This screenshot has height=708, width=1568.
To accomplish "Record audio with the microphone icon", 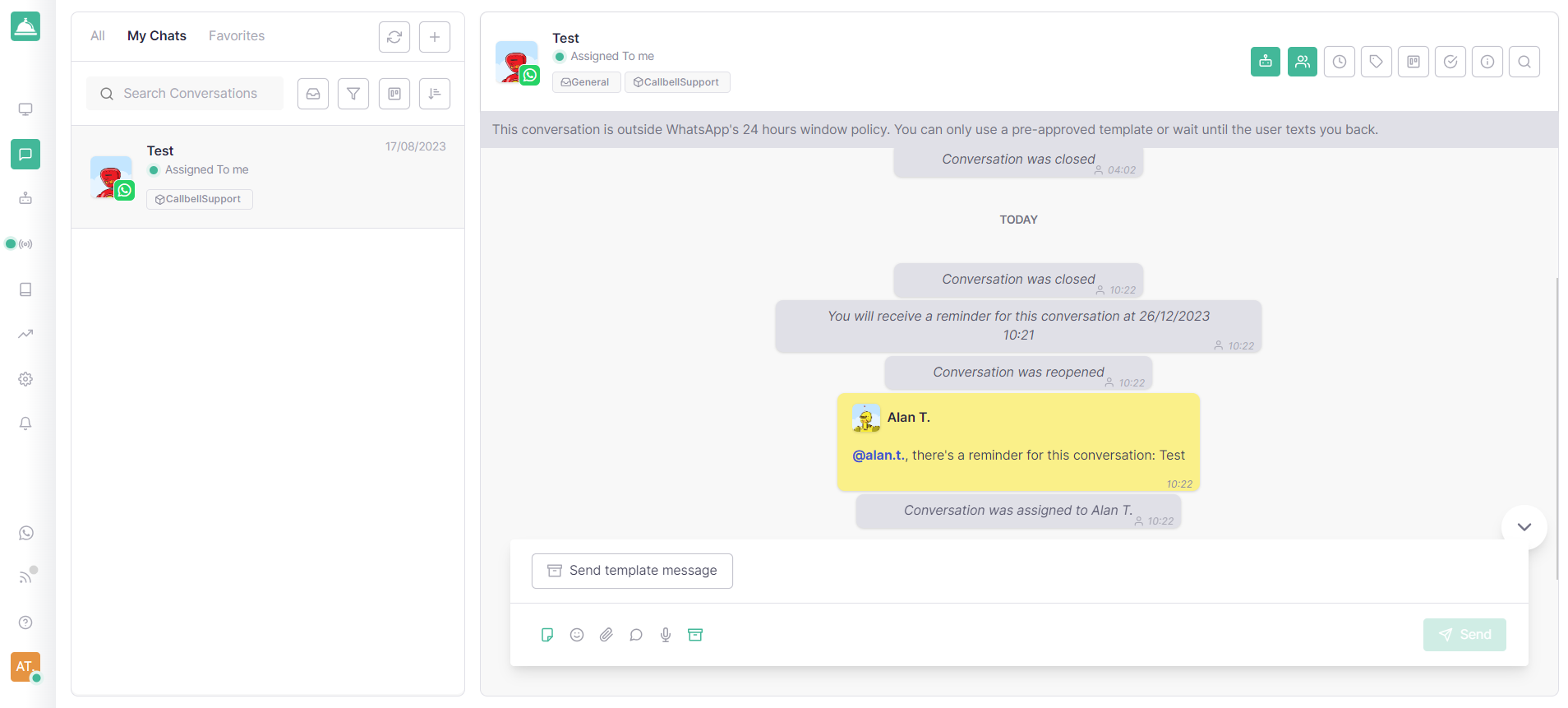I will click(x=666, y=635).
